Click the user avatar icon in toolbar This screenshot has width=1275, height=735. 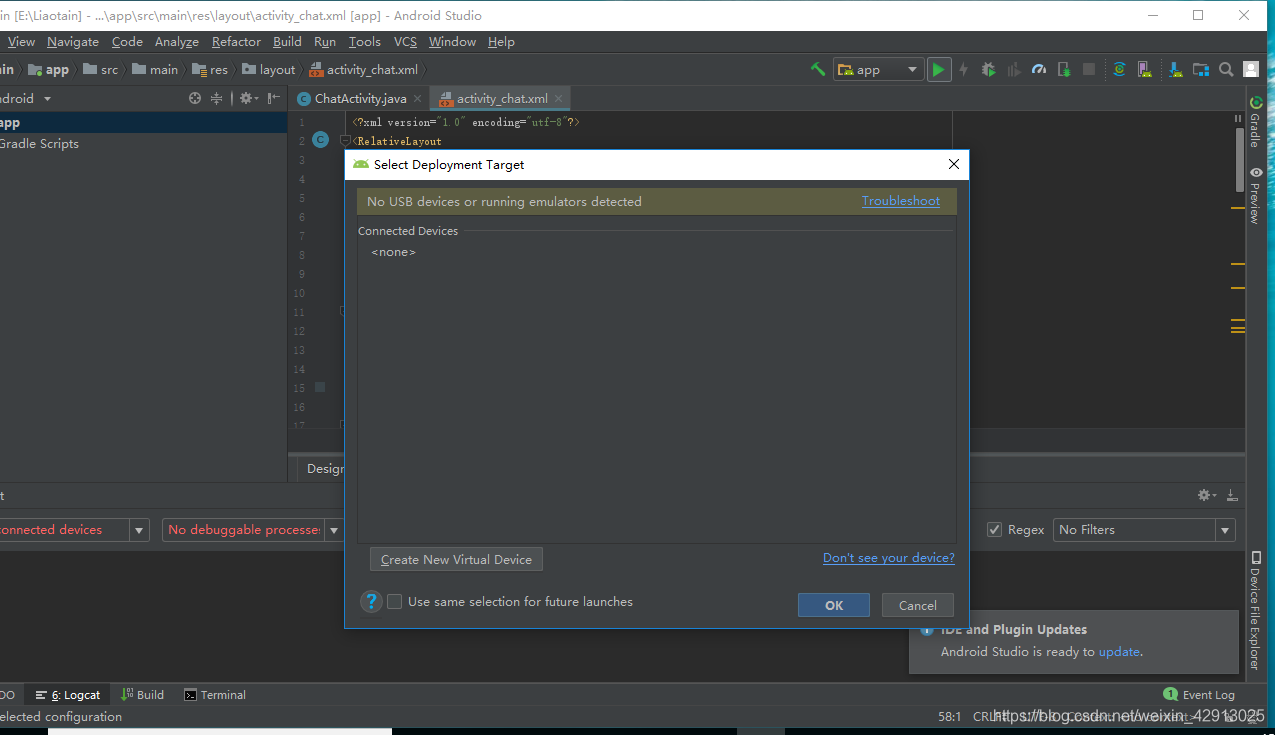(1251, 69)
